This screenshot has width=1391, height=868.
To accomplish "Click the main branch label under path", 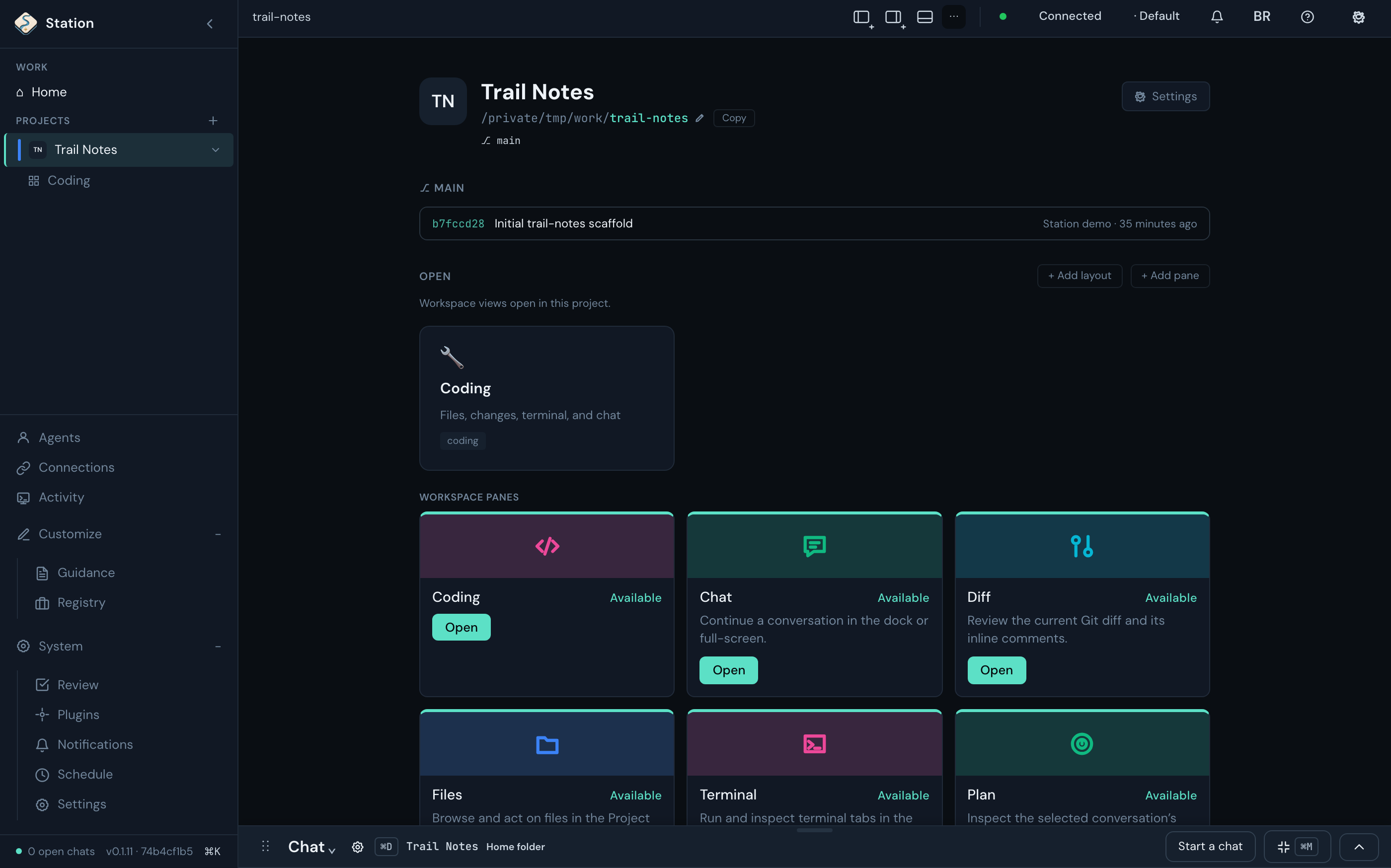I will tap(501, 141).
